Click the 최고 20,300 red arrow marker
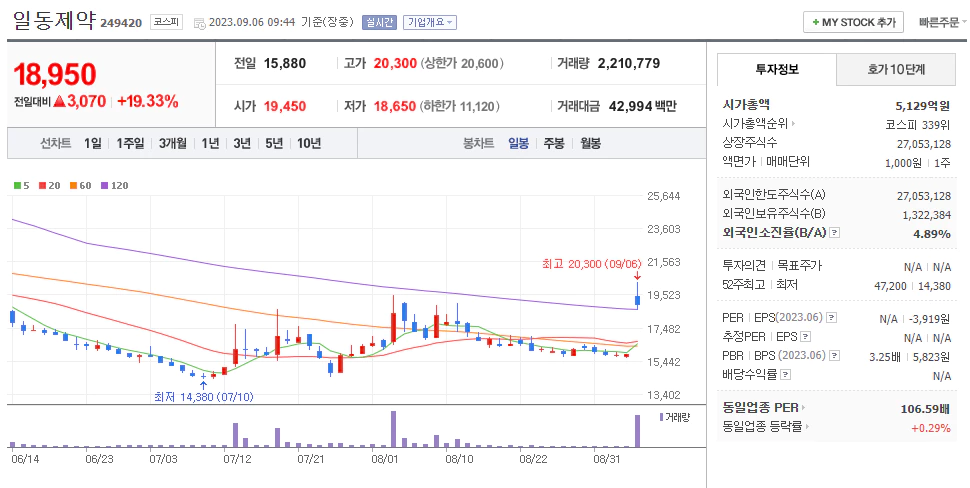The image size is (970, 488). [x=637, y=276]
